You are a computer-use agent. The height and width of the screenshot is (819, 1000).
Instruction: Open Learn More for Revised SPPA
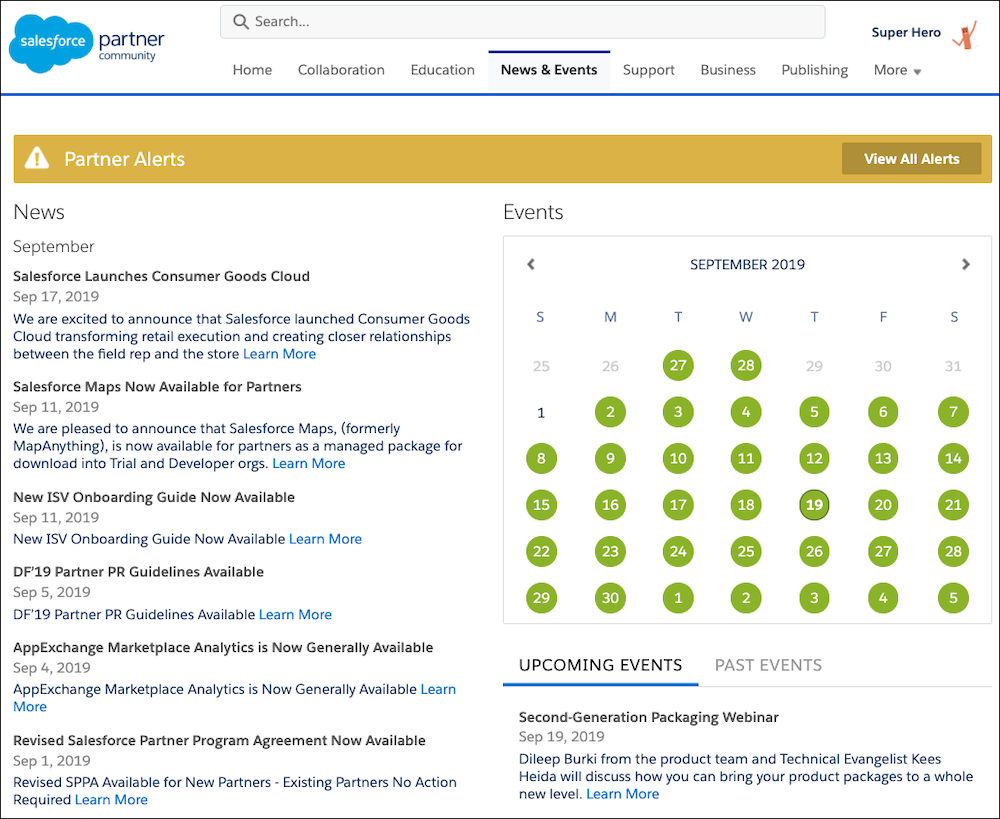click(111, 800)
